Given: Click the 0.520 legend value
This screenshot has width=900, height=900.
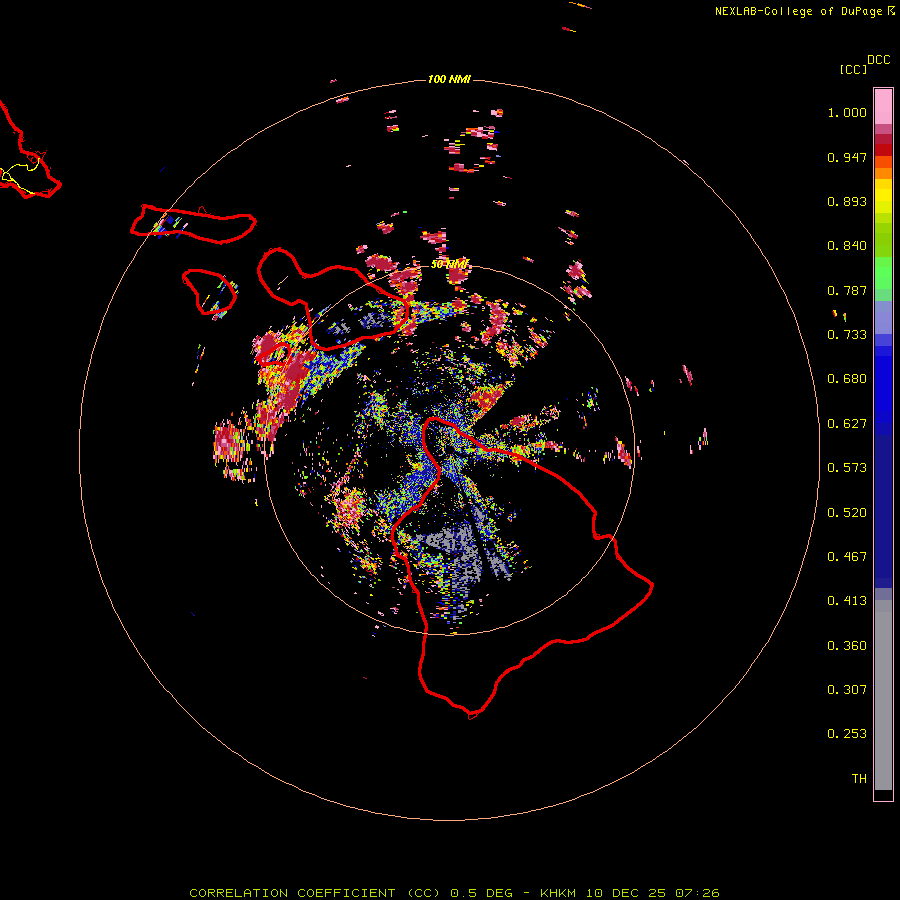Looking at the screenshot, I should (x=847, y=513).
